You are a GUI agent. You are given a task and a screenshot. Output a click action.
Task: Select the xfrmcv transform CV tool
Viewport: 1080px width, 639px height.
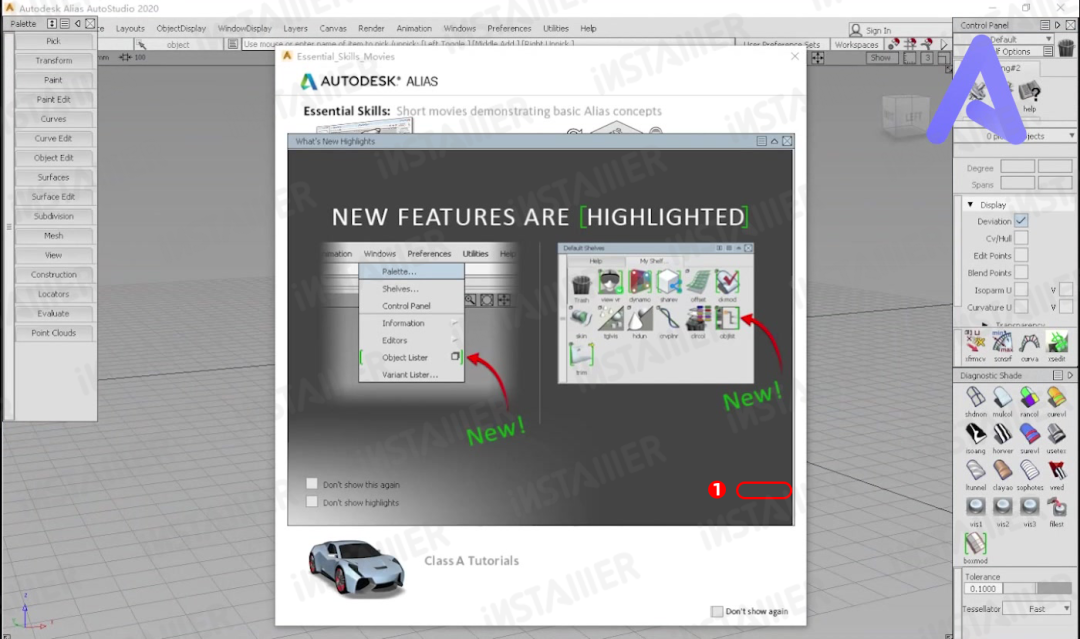pyautogui.click(x=975, y=342)
